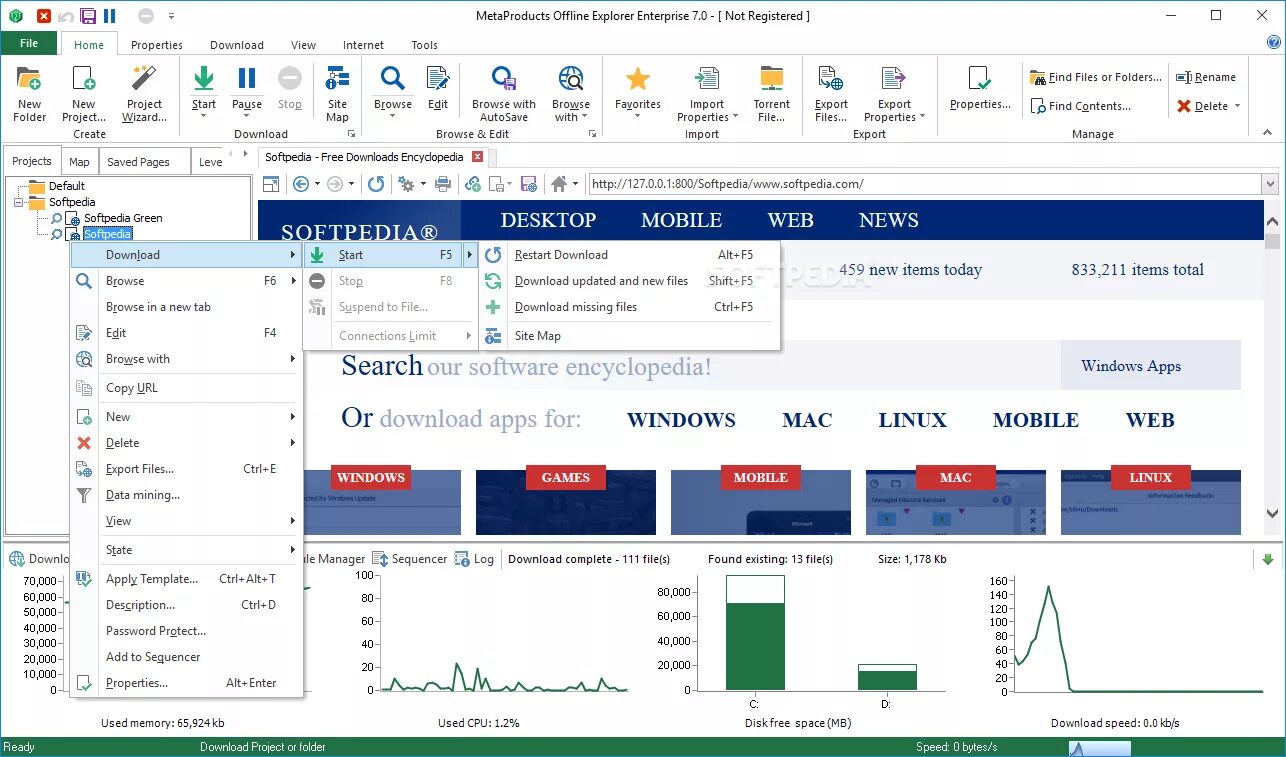Launch the Project Wizard

coord(144,93)
